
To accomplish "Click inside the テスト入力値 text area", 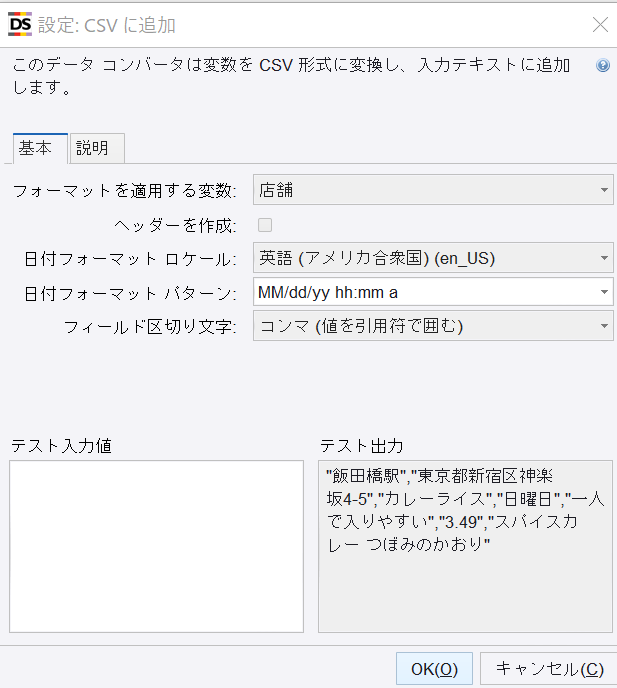I will tap(156, 546).
